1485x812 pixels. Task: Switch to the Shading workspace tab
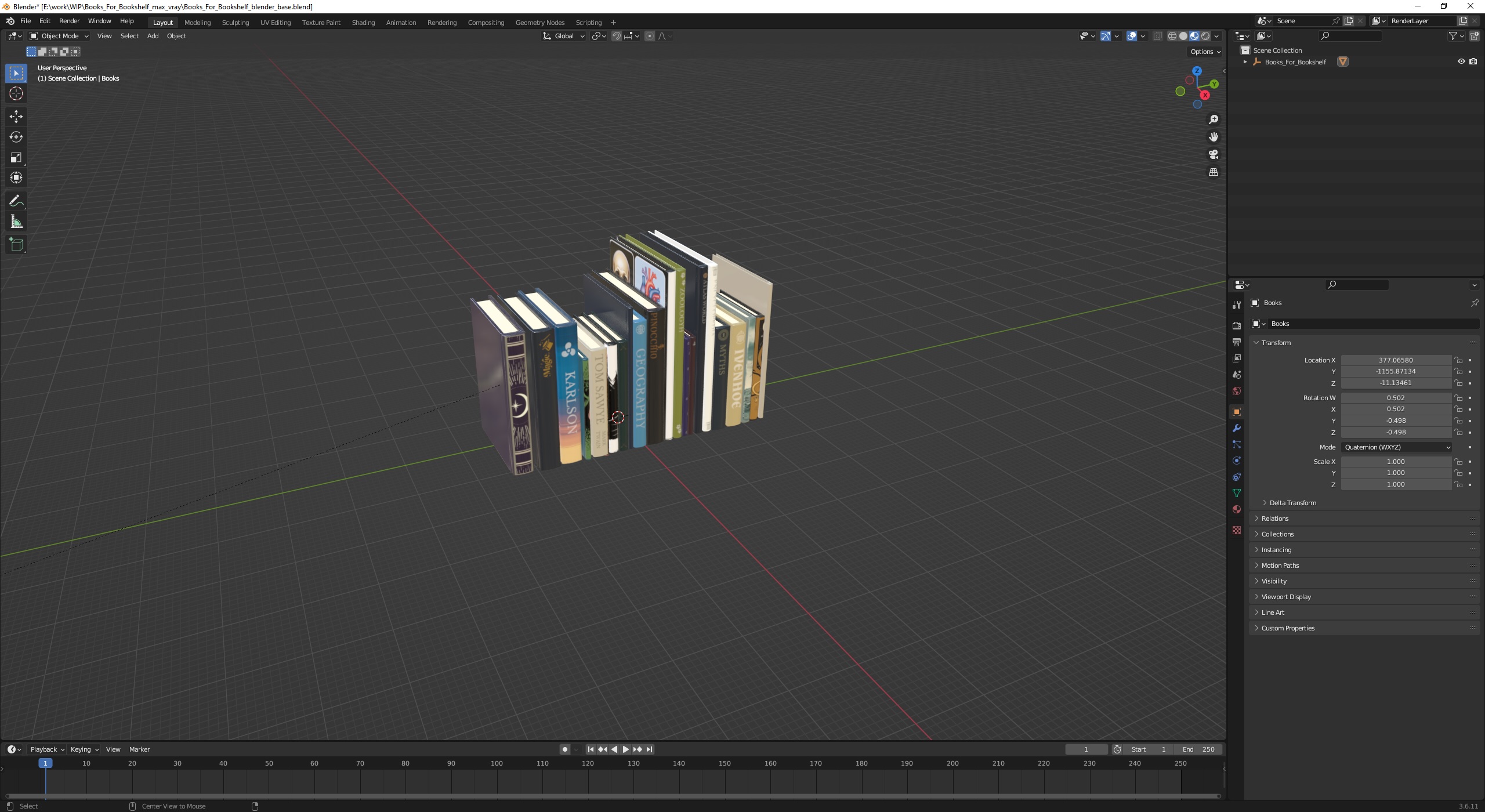[363, 23]
